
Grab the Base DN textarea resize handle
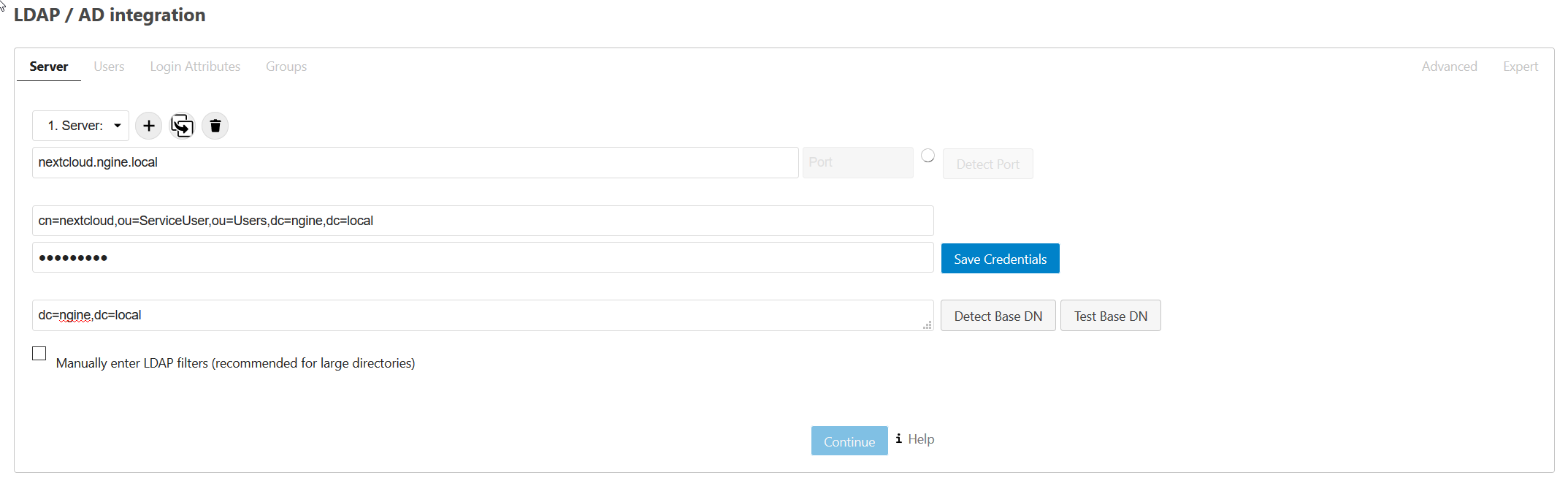coord(928,325)
